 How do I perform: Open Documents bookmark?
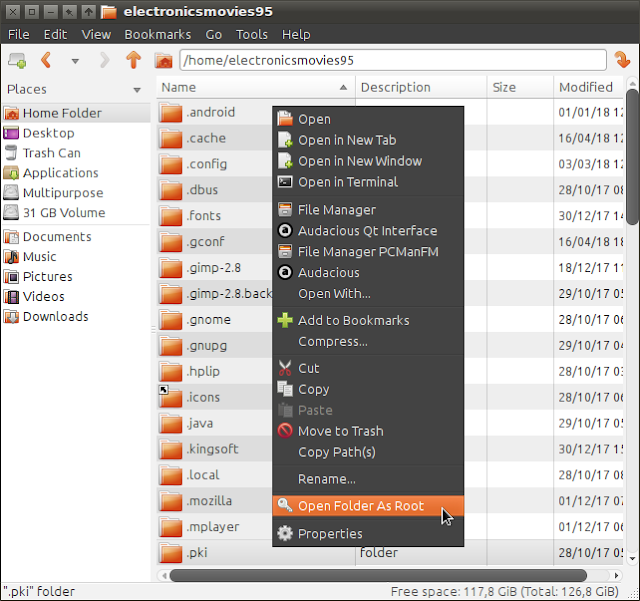[x=76, y=237]
